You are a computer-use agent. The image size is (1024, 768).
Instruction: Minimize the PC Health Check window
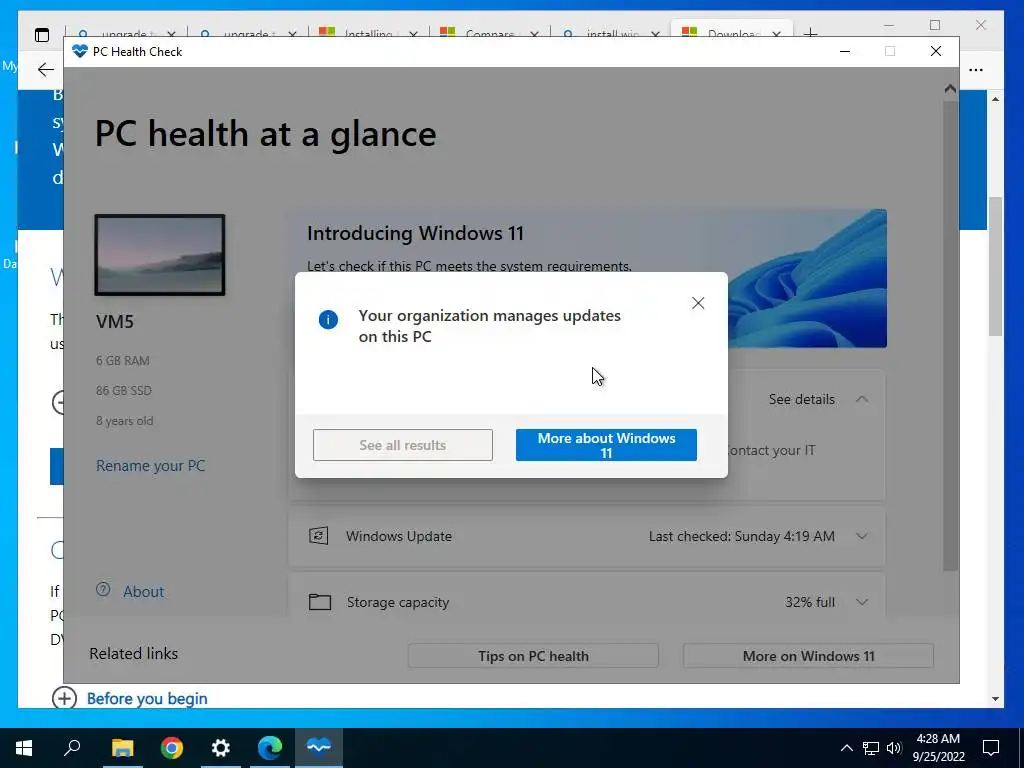point(844,51)
